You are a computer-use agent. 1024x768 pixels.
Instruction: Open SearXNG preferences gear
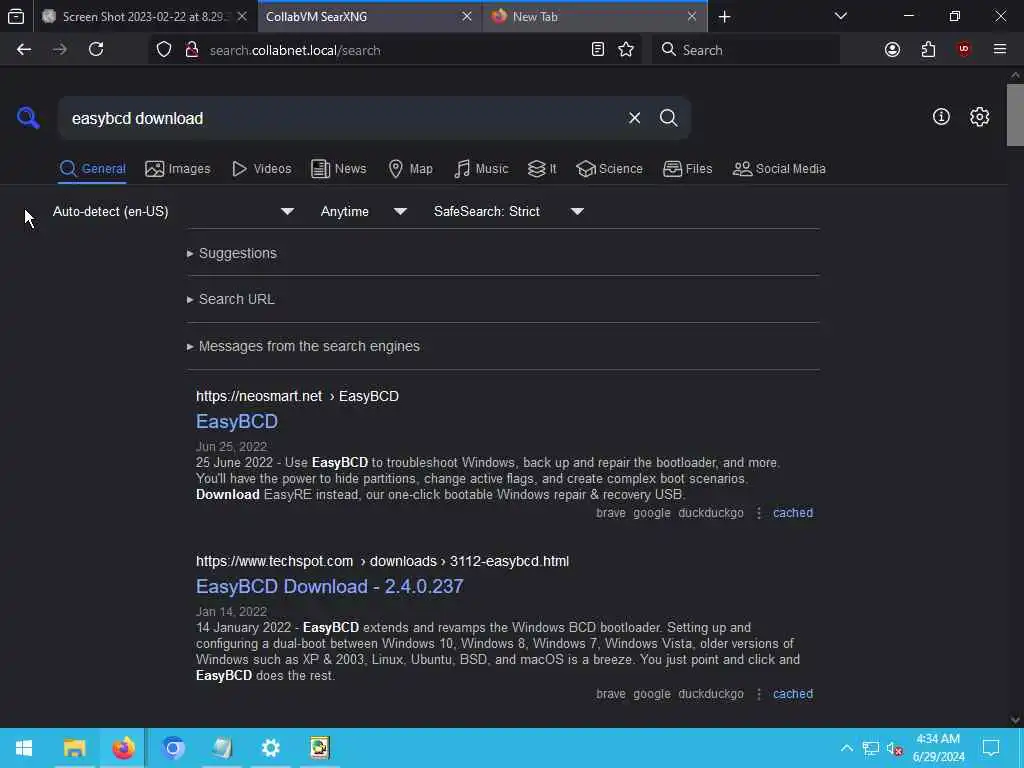pyautogui.click(x=979, y=117)
